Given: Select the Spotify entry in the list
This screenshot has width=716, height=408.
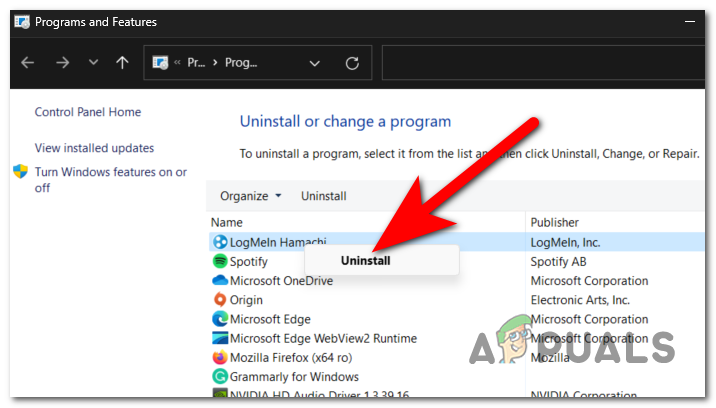Looking at the screenshot, I should (248, 262).
